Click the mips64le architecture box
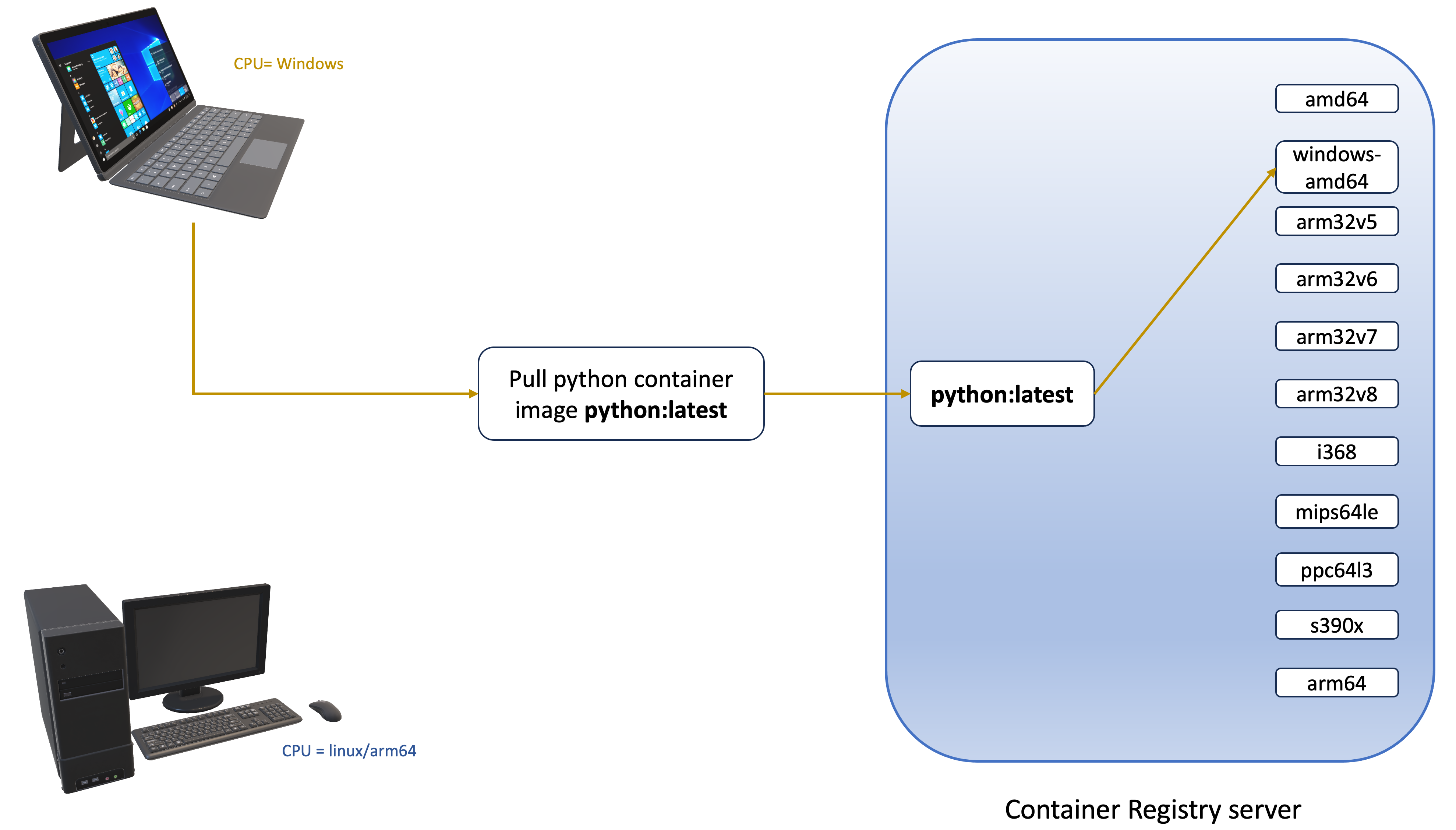 [1336, 512]
